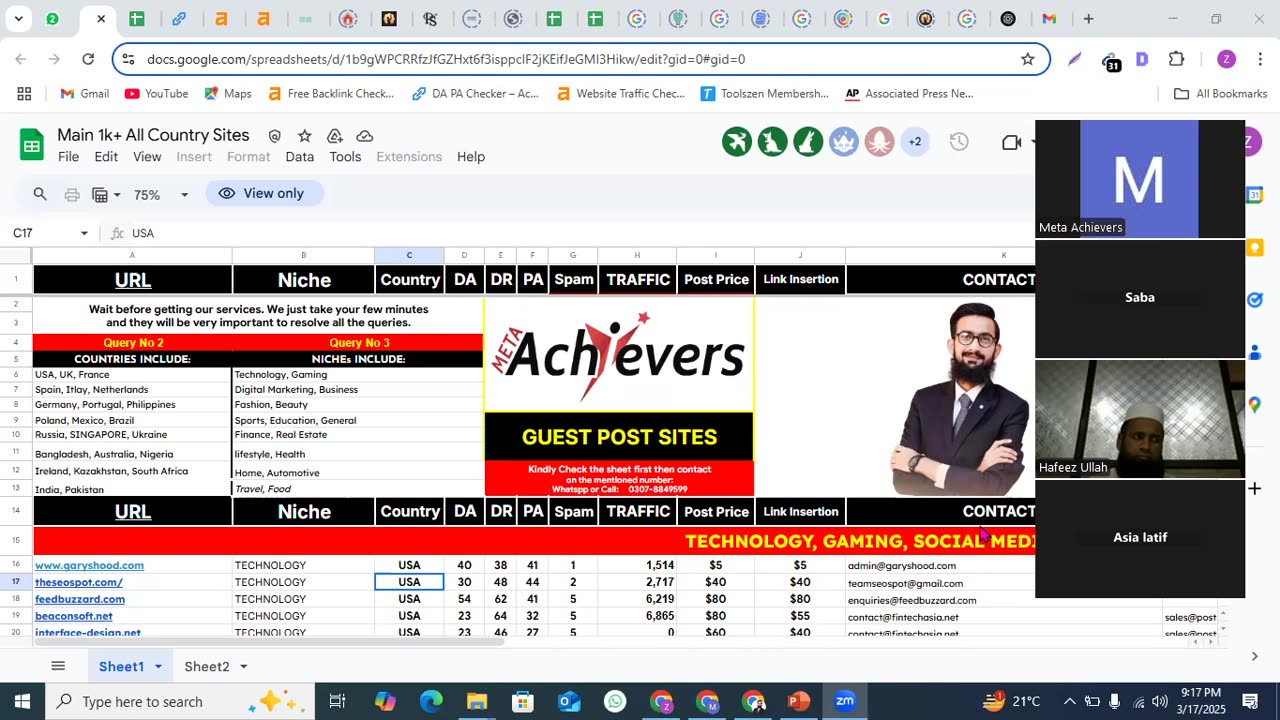This screenshot has width=1280, height=720.
Task: Show the +2 more collaborators
Action: point(914,142)
